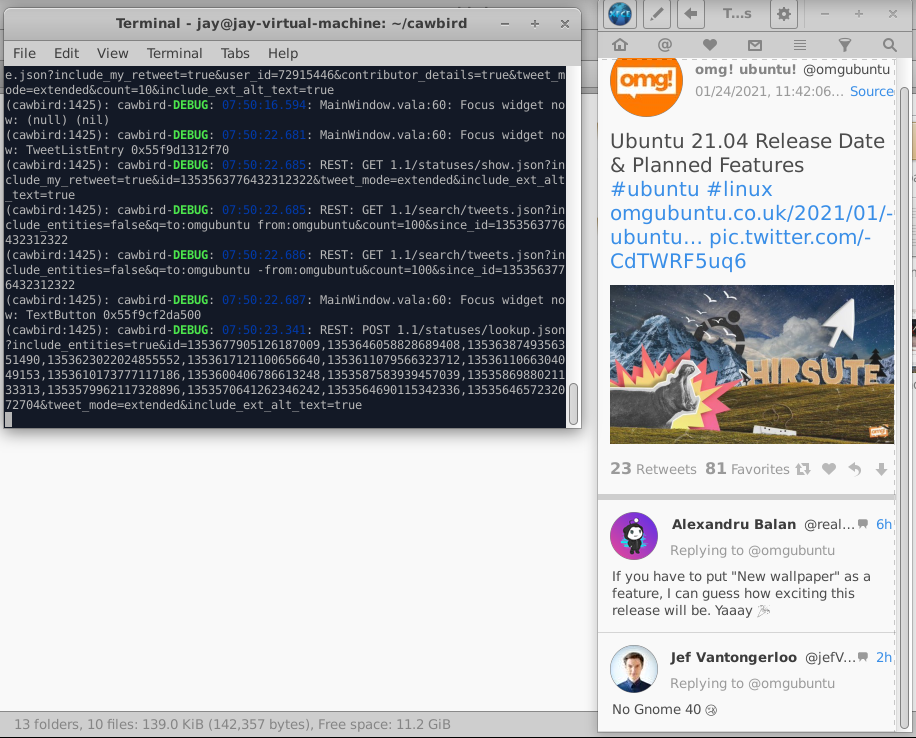916x738 pixels.
Task: Open the #ubuntu hashtag link
Action: tap(654, 189)
